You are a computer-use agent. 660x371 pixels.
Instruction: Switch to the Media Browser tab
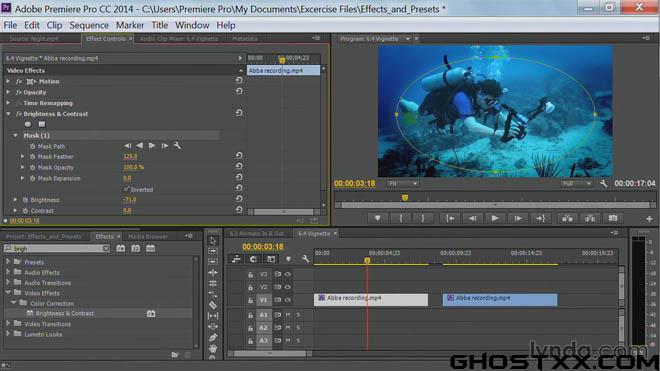pyautogui.click(x=148, y=237)
